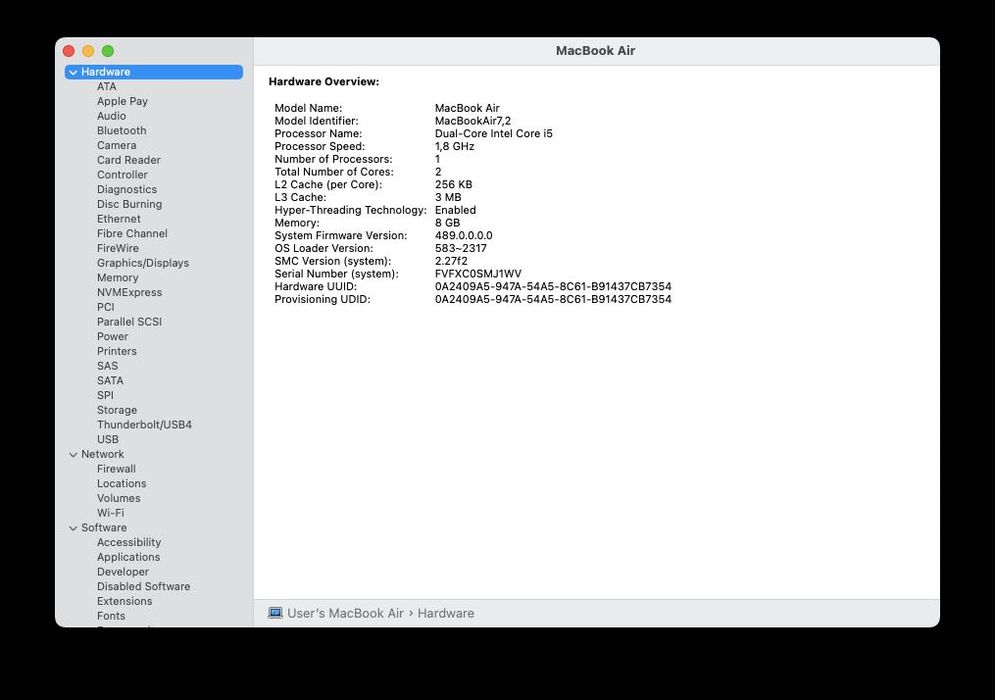Select Audio in the sidebar
995x700 pixels.
[111, 116]
